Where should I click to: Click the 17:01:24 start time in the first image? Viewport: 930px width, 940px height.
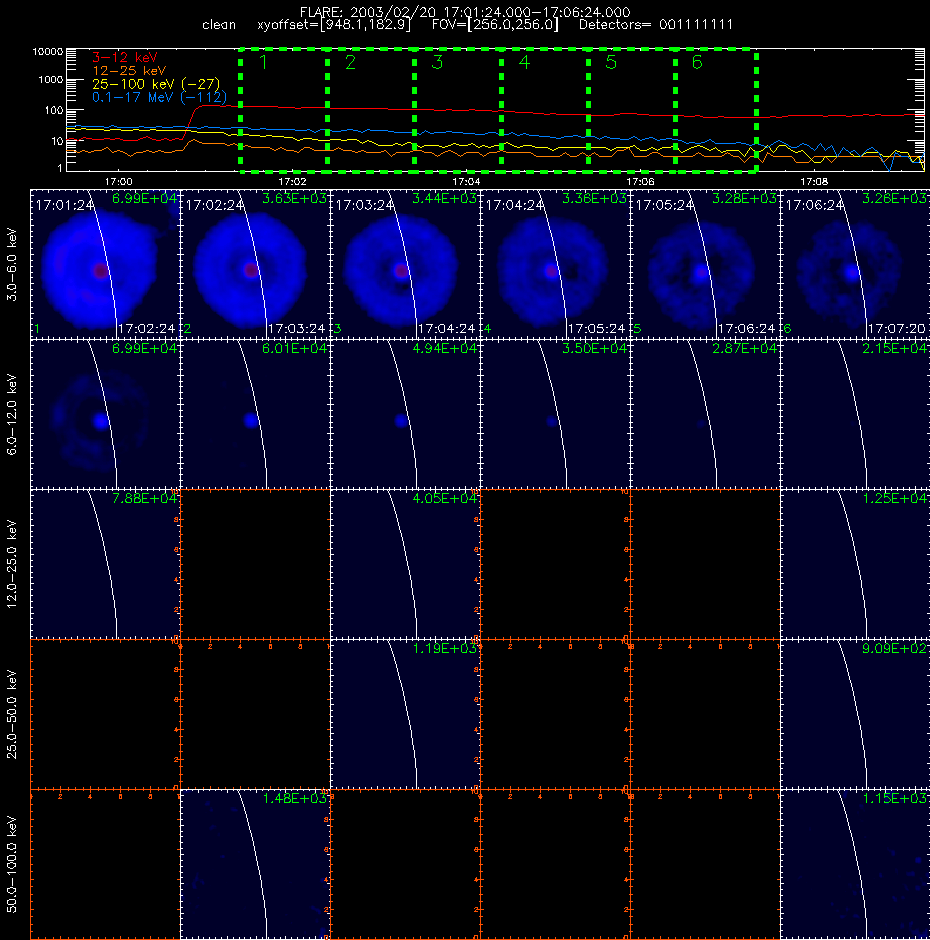[x=64, y=206]
